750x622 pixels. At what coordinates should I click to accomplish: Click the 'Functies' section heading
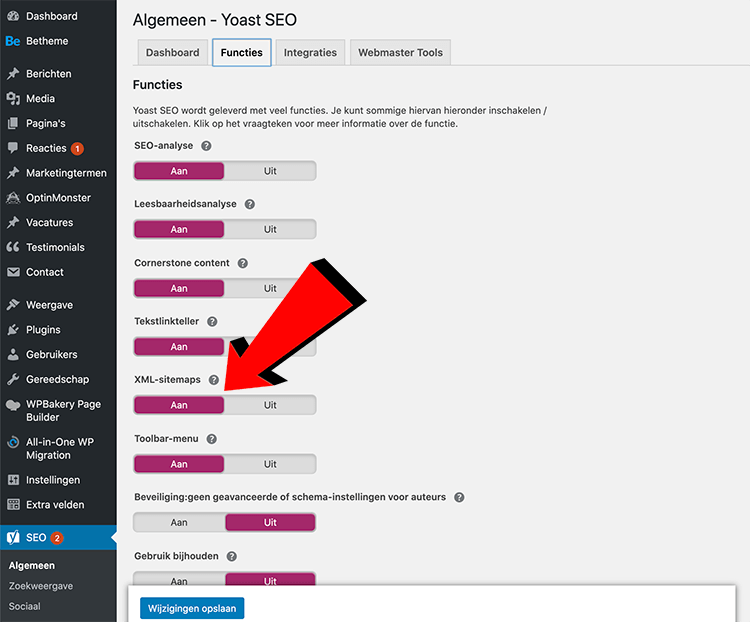coord(157,85)
